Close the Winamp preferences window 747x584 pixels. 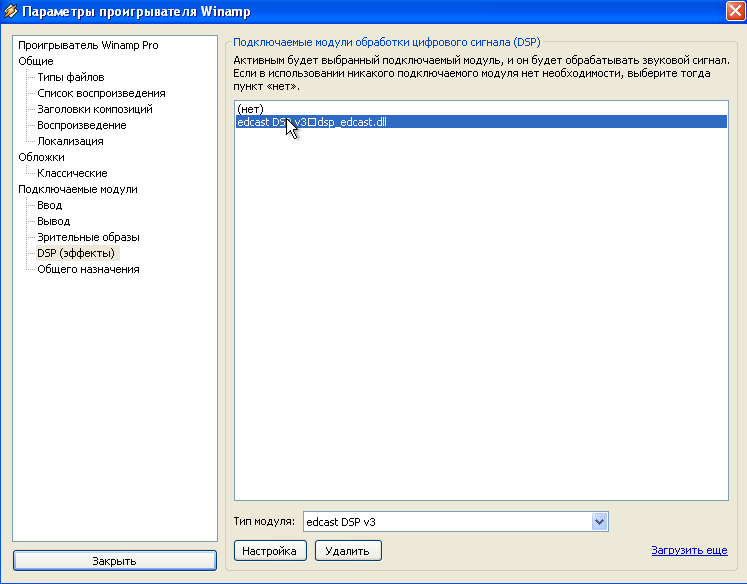coord(735,11)
